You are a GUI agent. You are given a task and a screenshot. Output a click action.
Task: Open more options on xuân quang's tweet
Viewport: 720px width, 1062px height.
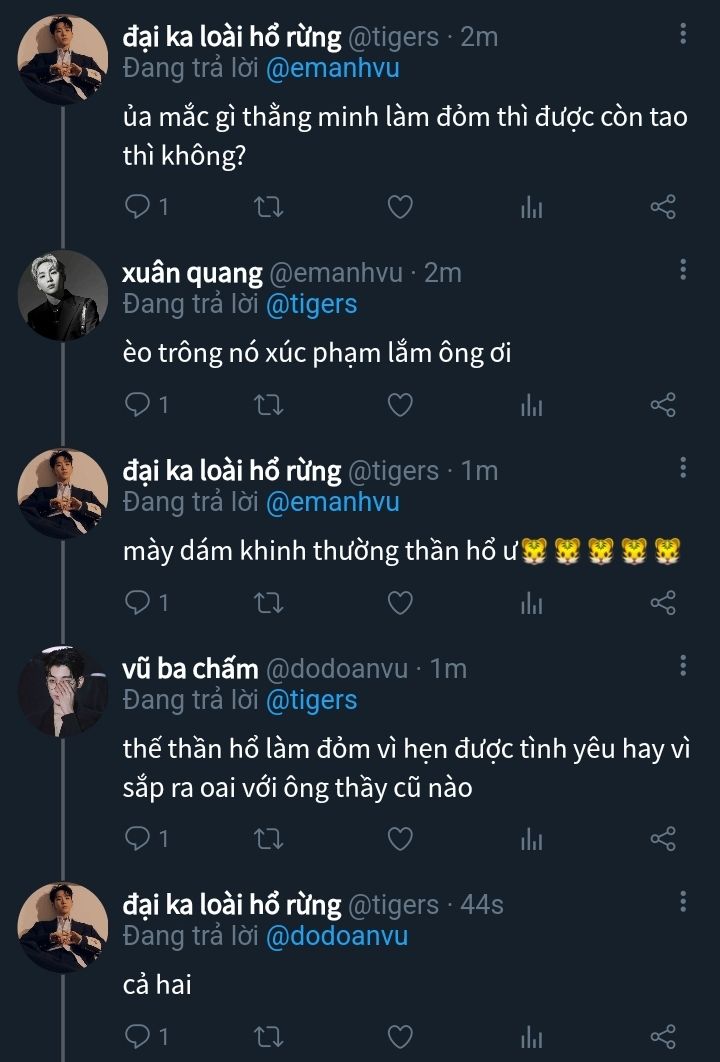pos(683,270)
